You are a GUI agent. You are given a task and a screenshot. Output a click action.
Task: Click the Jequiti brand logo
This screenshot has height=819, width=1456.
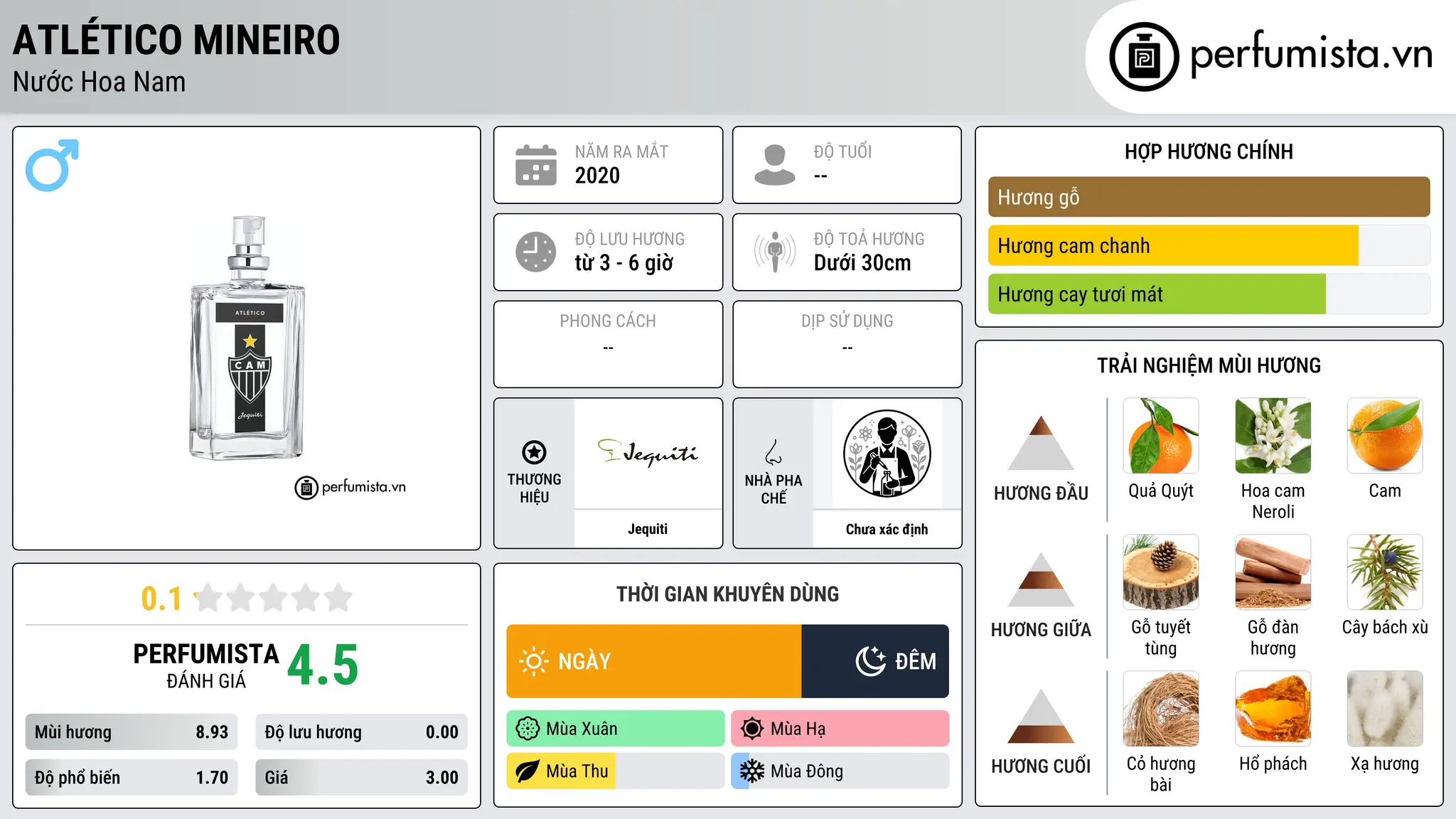click(648, 452)
